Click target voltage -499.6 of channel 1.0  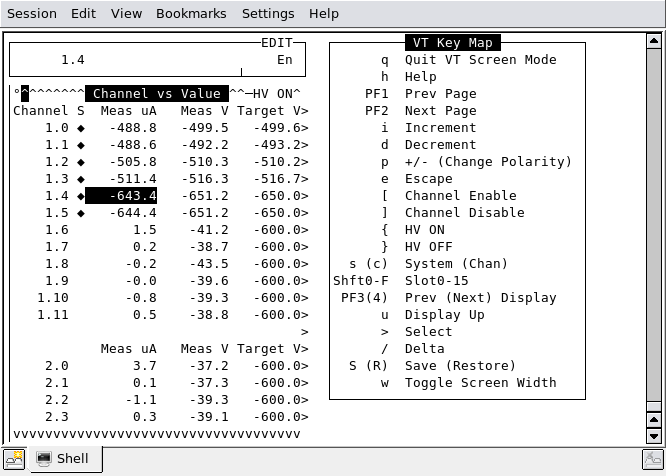(x=279, y=128)
